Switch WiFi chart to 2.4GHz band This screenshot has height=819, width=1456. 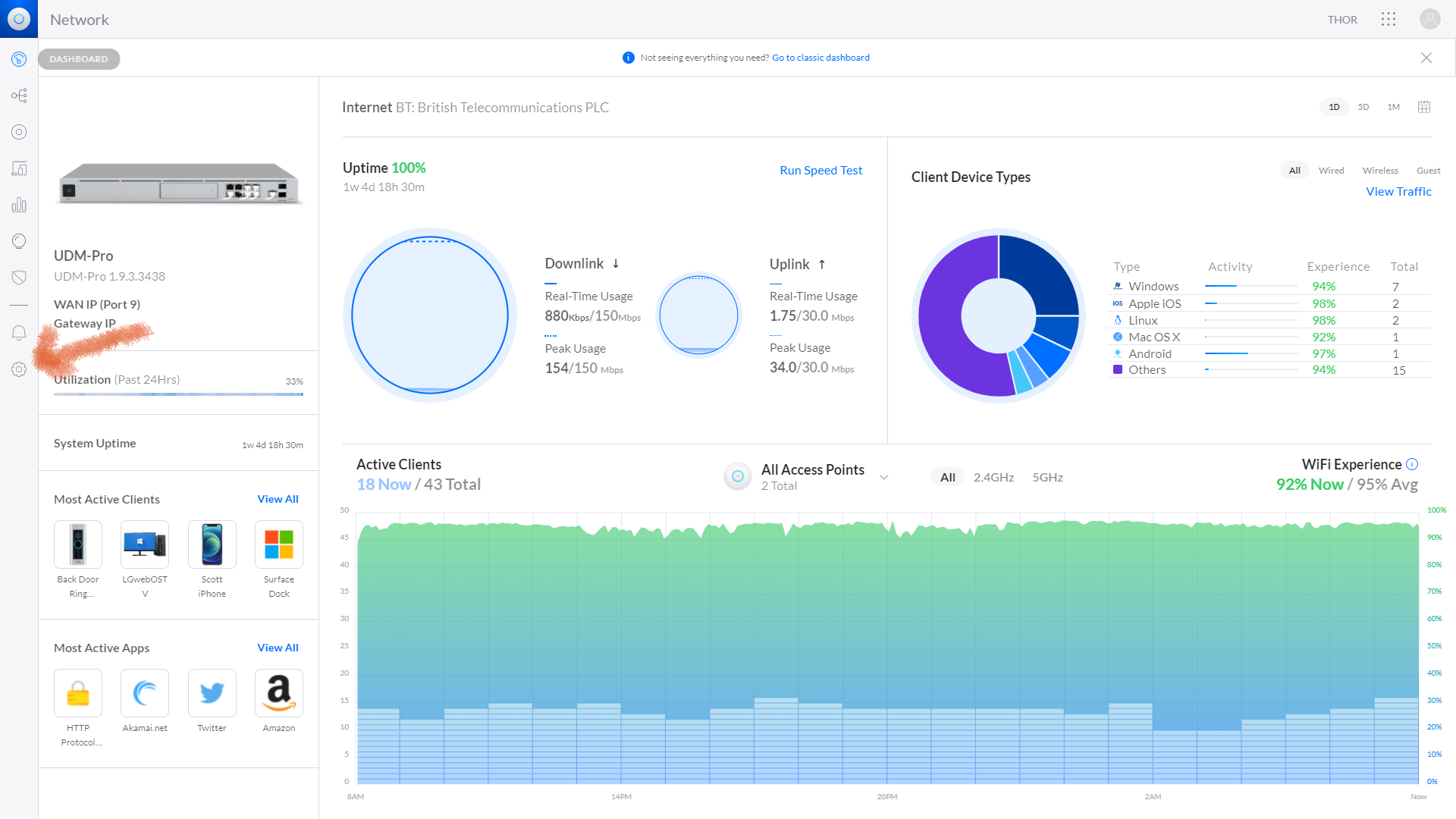[x=993, y=477]
